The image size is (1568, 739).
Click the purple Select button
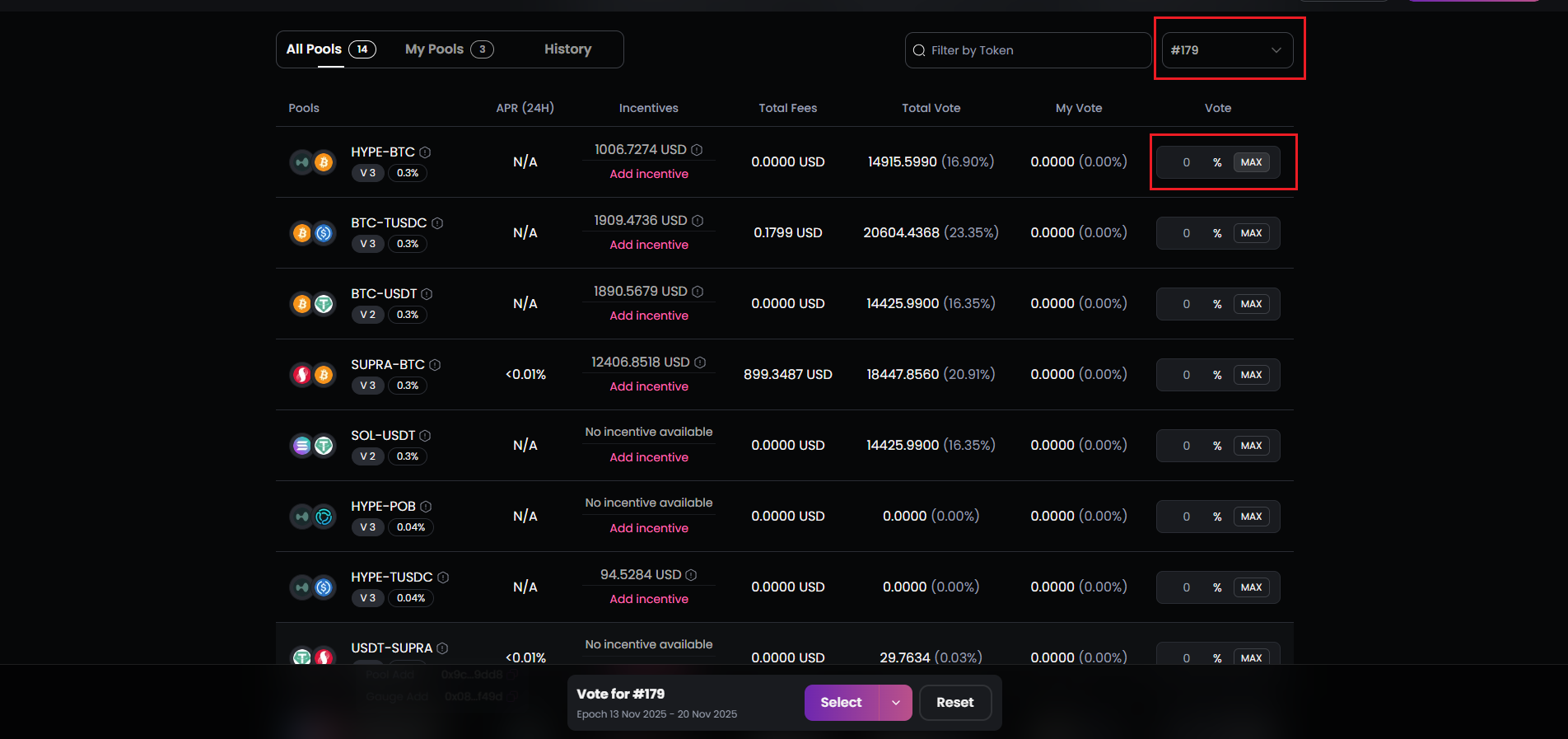coord(841,703)
